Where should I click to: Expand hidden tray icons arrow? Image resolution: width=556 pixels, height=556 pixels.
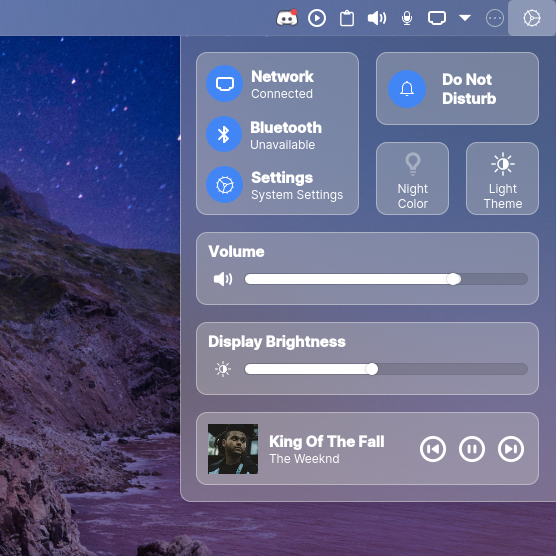[465, 18]
